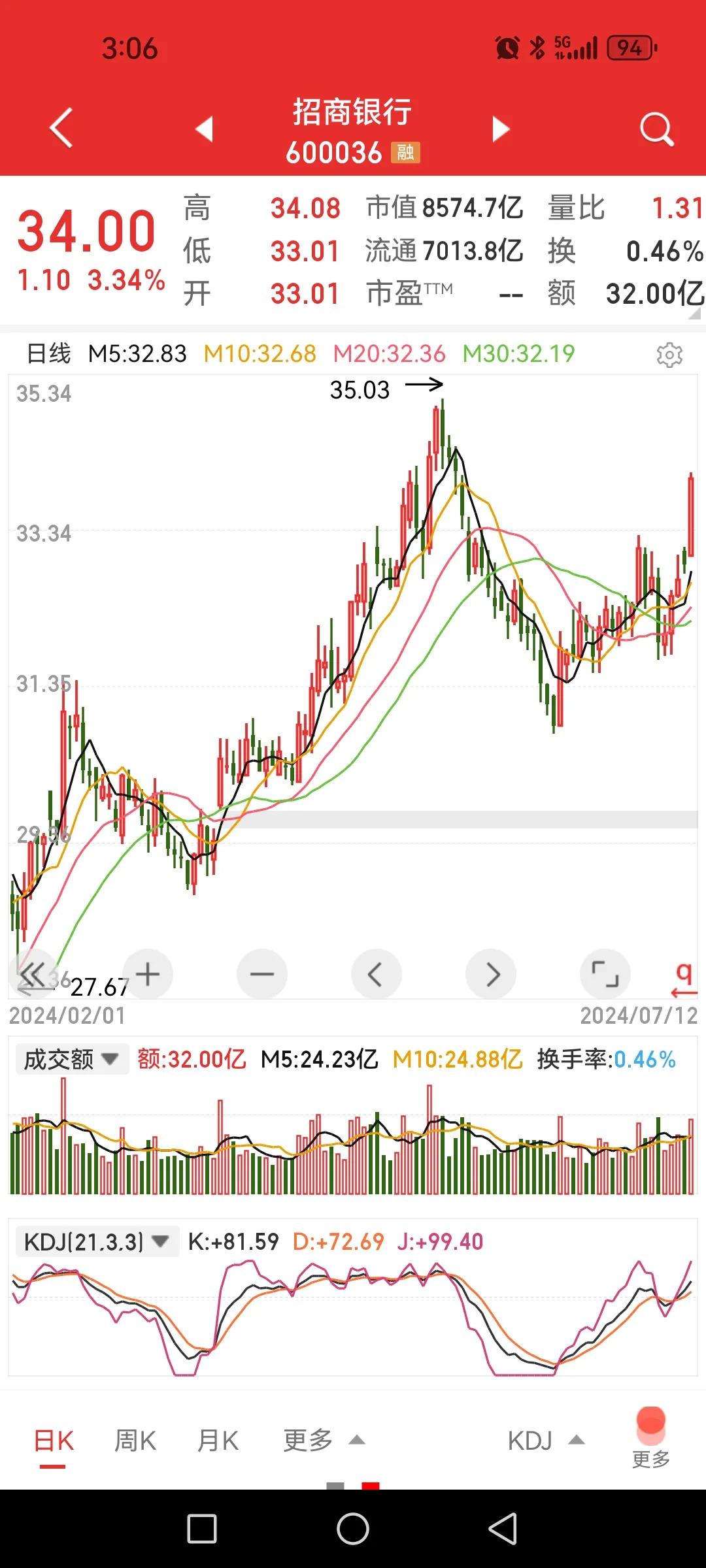Move chart right with arrow button
The image size is (706, 1568).
[x=491, y=974]
